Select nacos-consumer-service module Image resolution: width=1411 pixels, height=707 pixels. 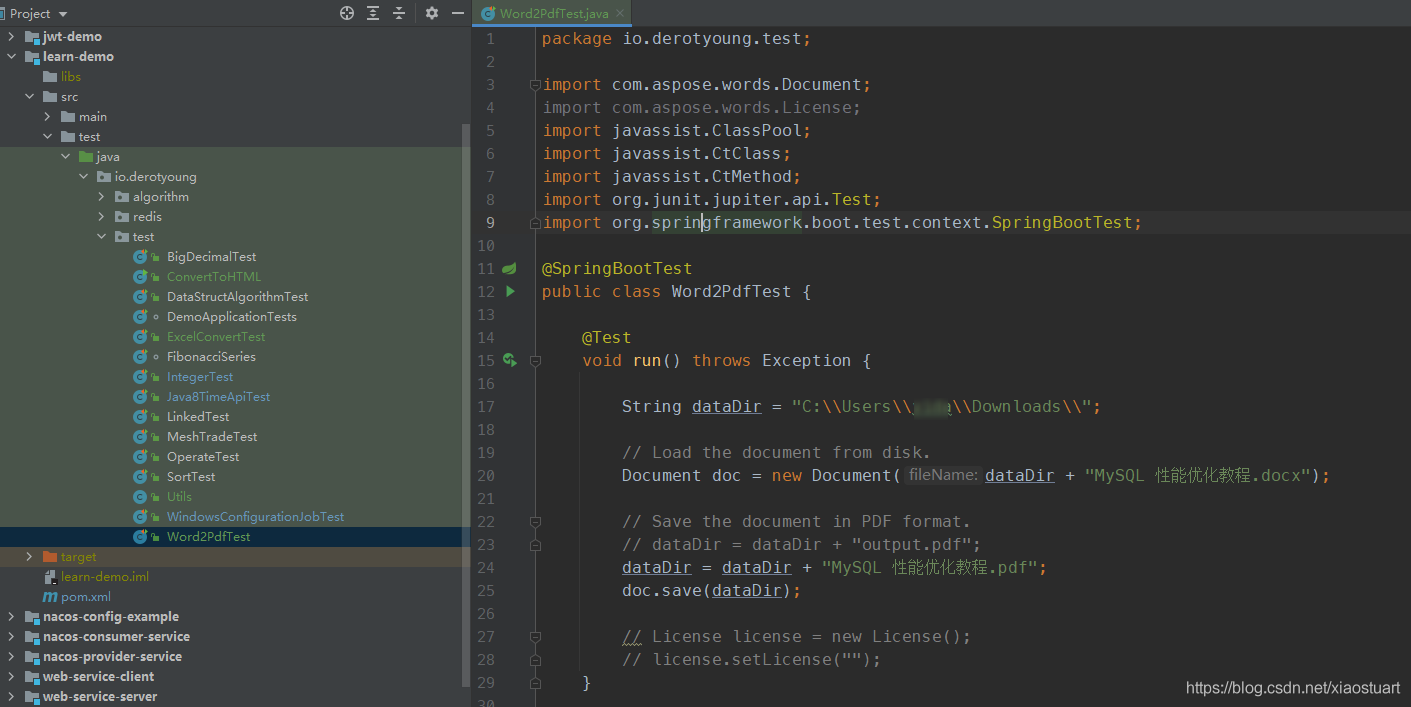tap(116, 637)
